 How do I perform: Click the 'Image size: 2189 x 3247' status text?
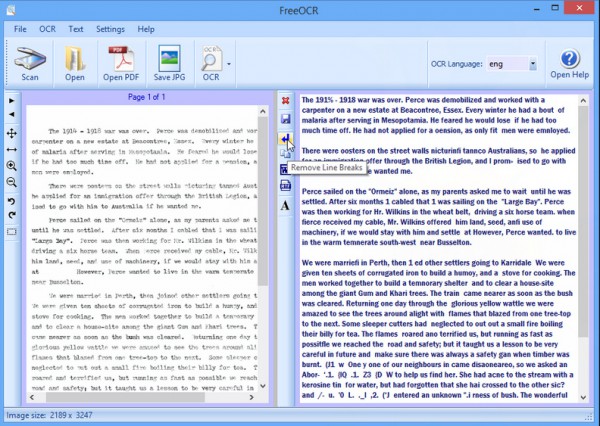49,415
